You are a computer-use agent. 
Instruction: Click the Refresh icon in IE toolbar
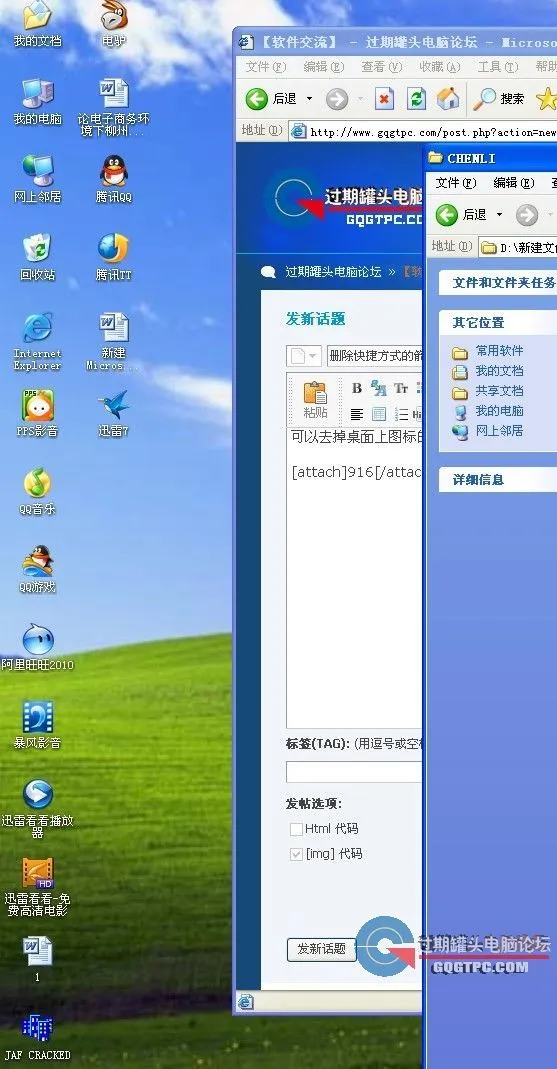coord(416,100)
